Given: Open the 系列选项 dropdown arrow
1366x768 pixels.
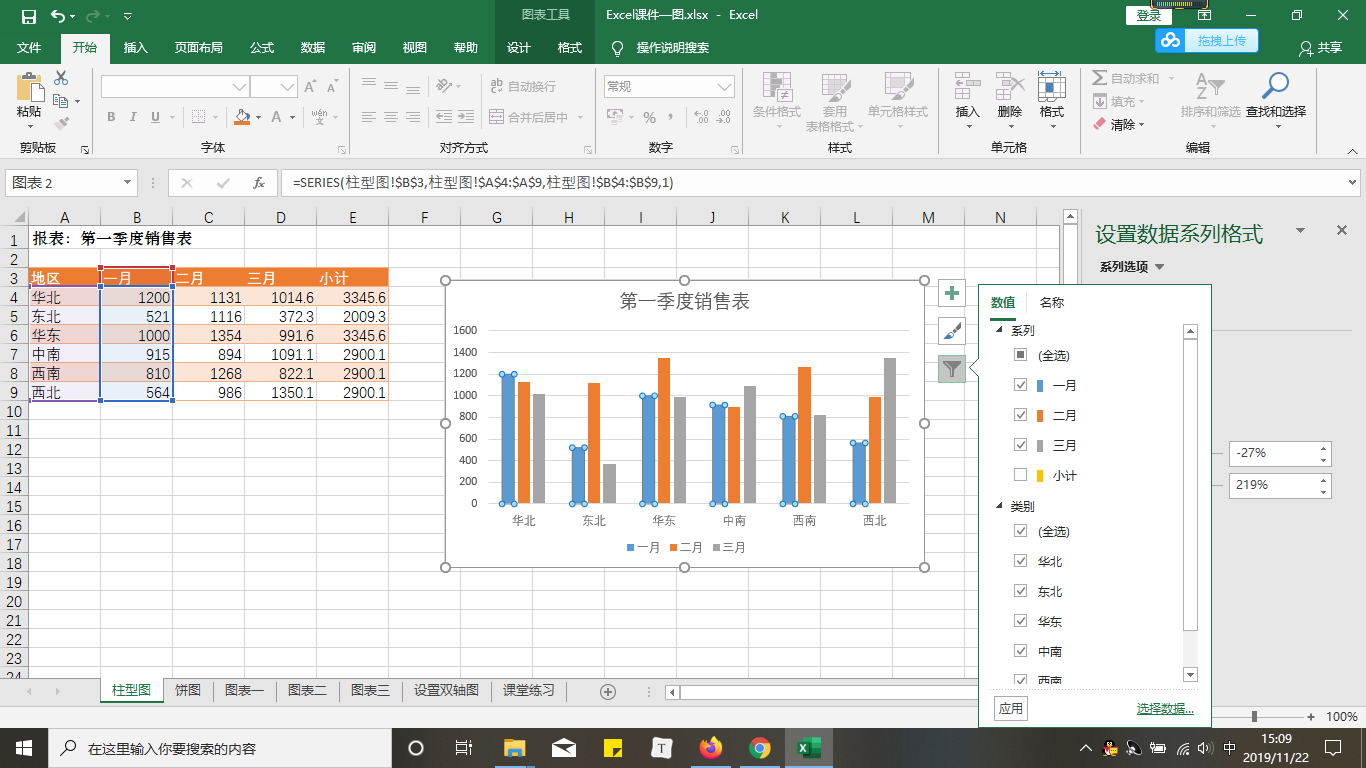Looking at the screenshot, I should point(1160,267).
